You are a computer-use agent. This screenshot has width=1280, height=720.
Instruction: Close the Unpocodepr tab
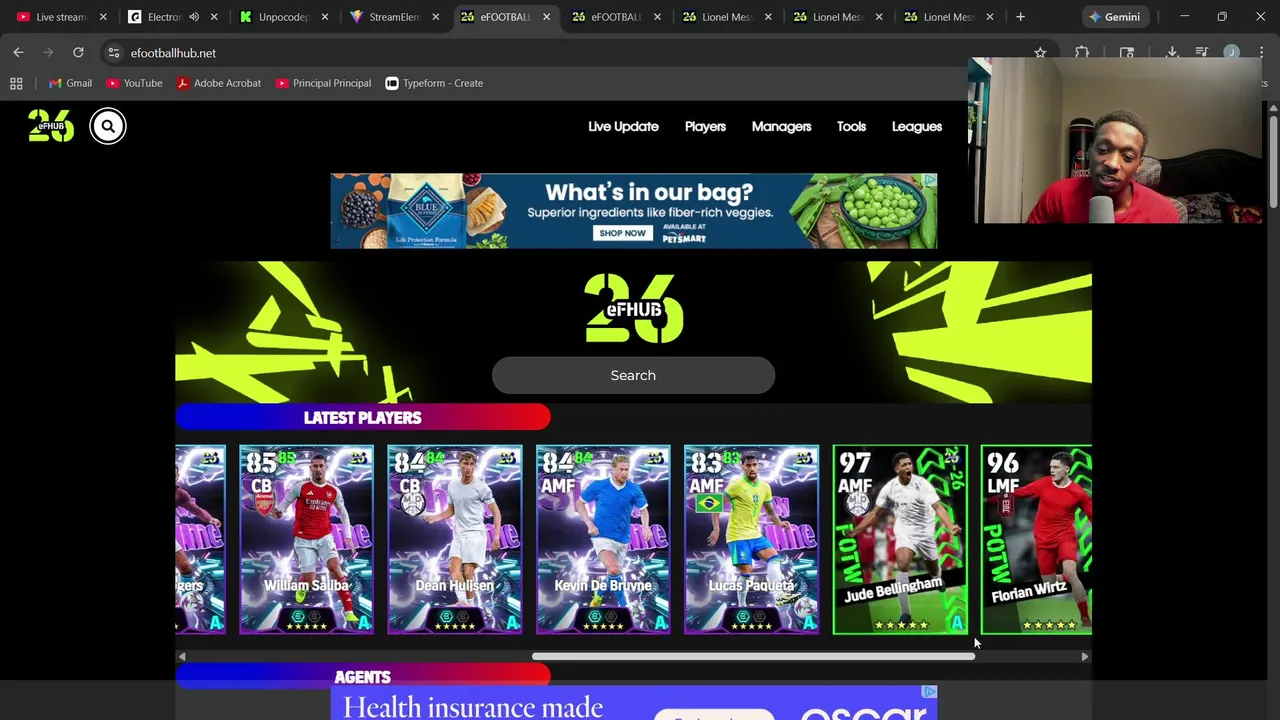click(x=325, y=17)
